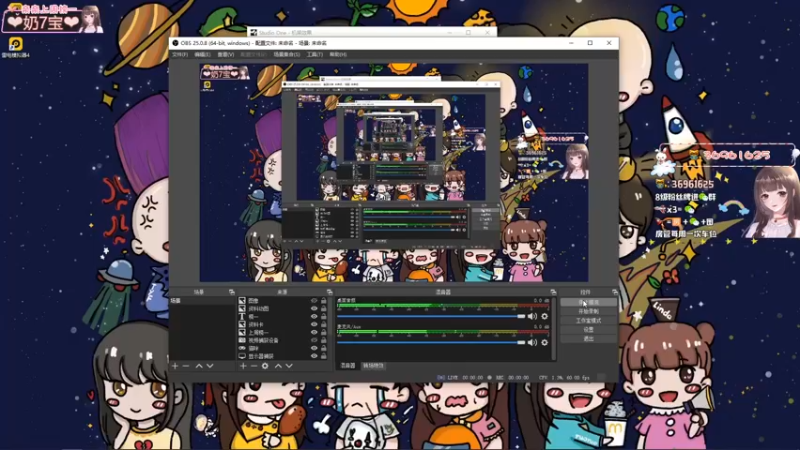
Task: Click 退出 exit button
Action: tap(588, 339)
